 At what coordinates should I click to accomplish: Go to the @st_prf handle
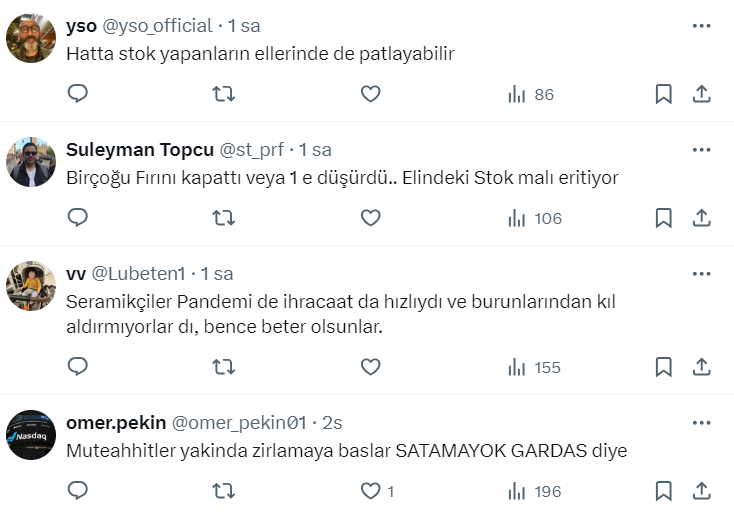(x=252, y=150)
